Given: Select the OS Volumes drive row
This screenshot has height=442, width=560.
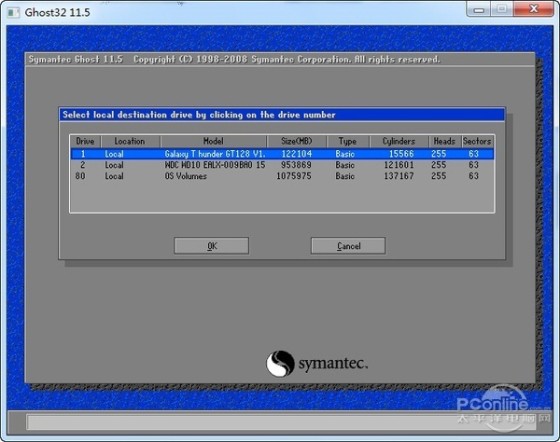Looking at the screenshot, I should (x=282, y=176).
